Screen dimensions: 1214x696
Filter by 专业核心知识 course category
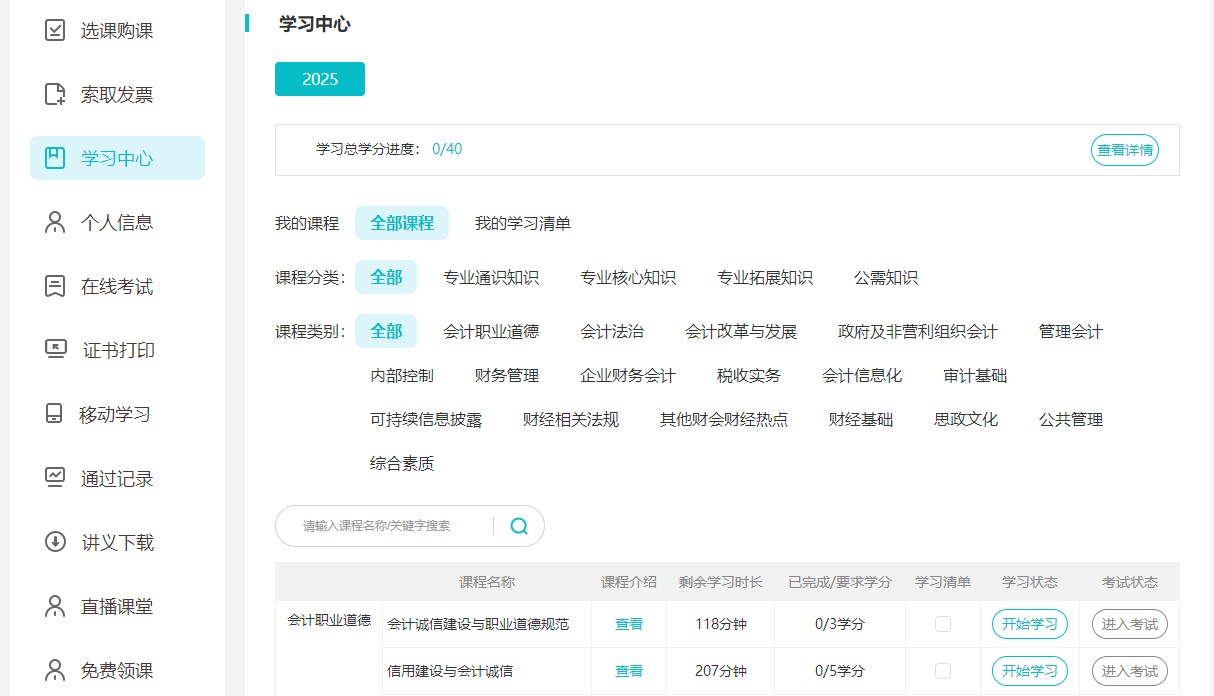tap(628, 277)
